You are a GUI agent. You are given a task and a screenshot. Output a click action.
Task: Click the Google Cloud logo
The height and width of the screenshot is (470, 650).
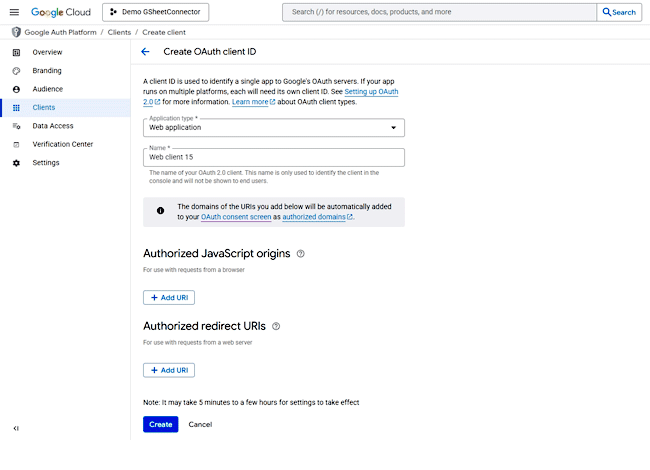coord(62,12)
